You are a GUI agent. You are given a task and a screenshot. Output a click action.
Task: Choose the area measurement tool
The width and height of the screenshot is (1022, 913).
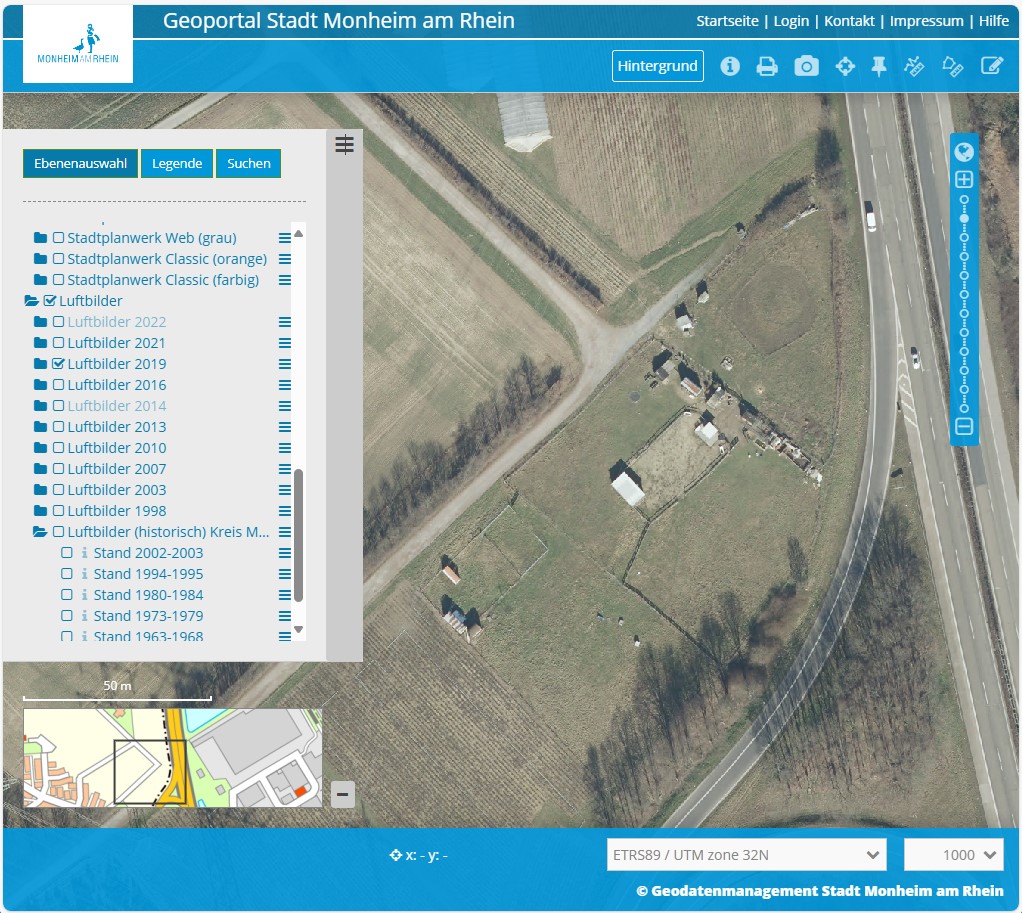click(x=953, y=66)
